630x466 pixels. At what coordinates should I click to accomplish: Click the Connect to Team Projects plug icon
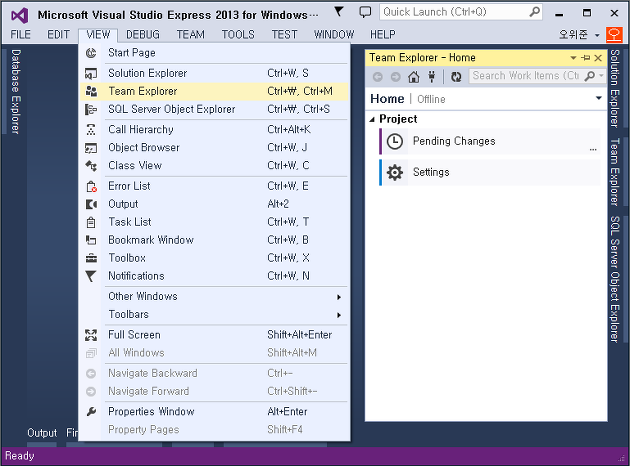tap(432, 76)
